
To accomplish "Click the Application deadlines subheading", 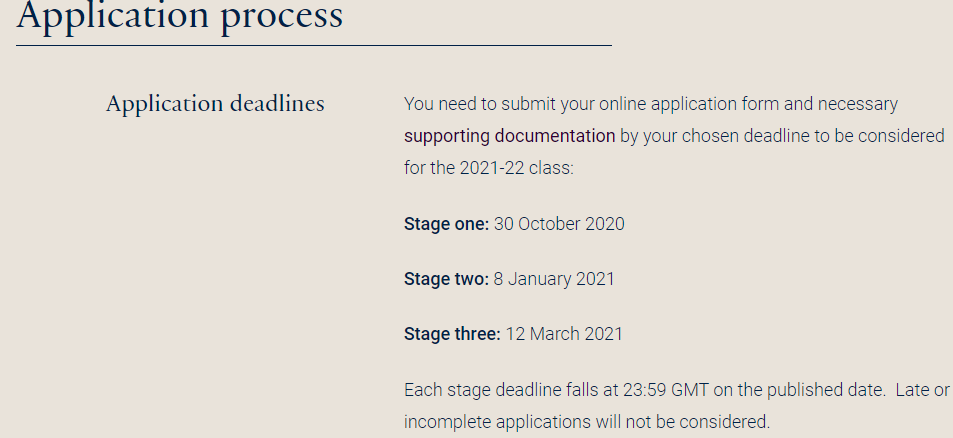I will [x=215, y=104].
